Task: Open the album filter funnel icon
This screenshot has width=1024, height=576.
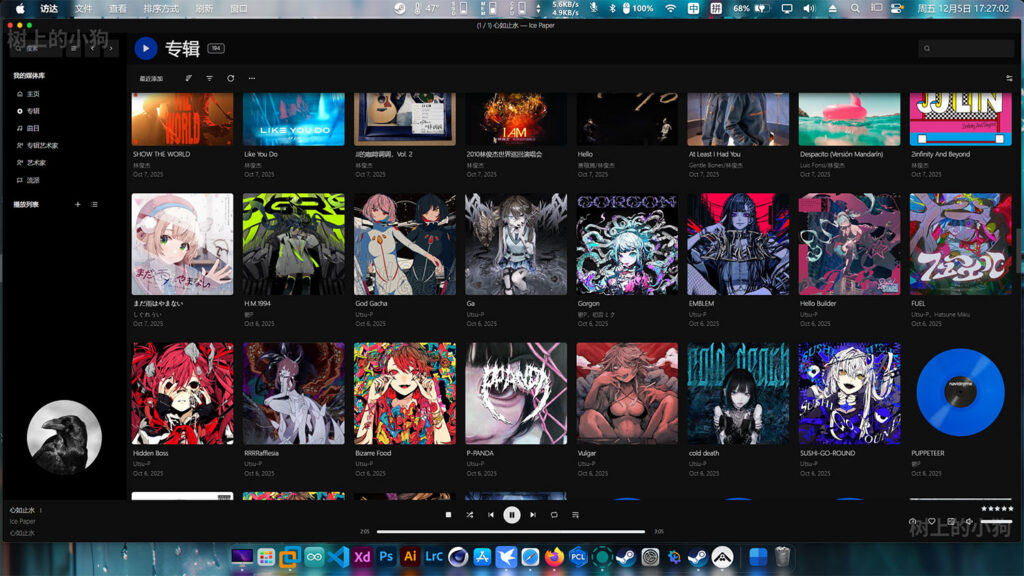Action: click(209, 78)
